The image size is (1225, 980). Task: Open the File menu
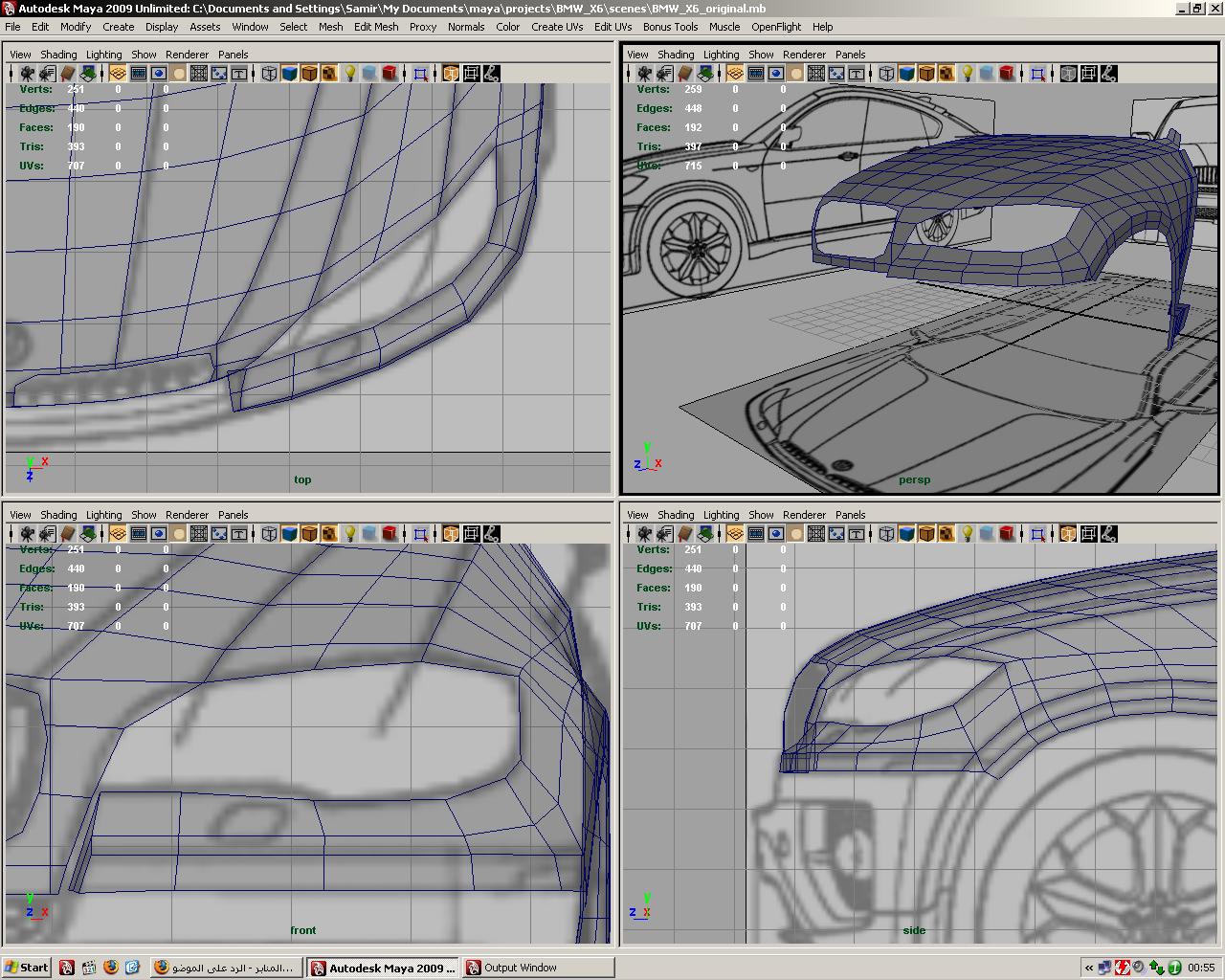coord(12,27)
